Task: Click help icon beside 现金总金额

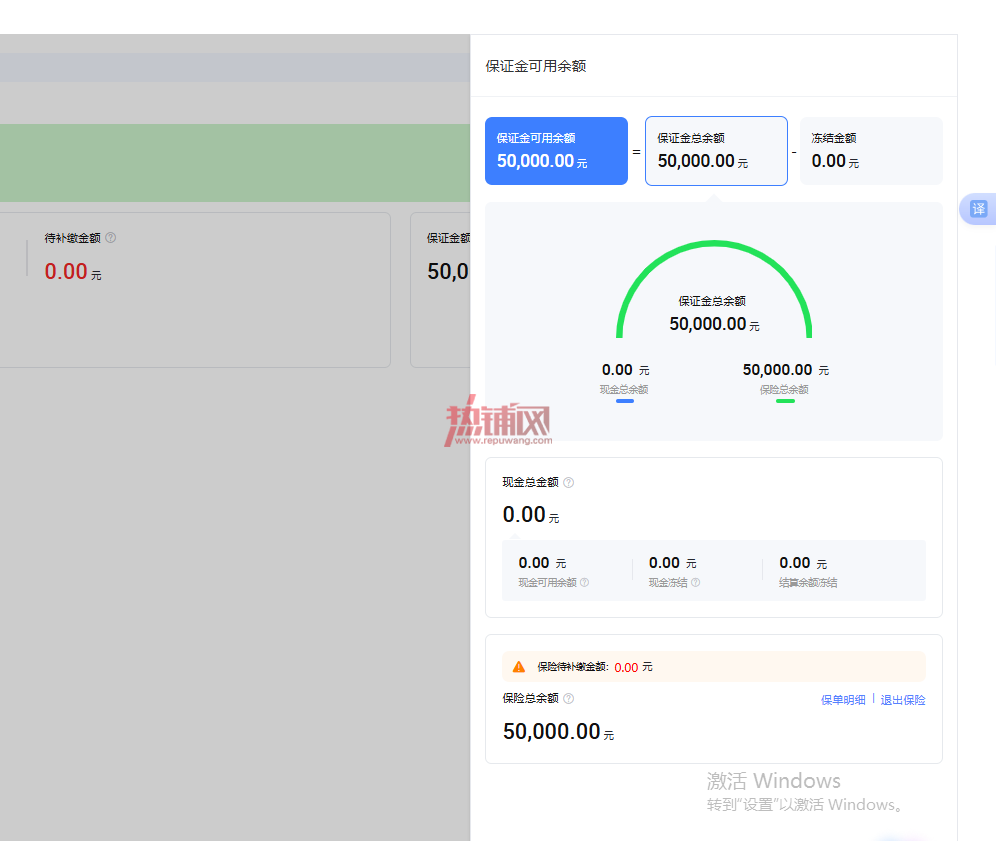Action: pos(569,482)
